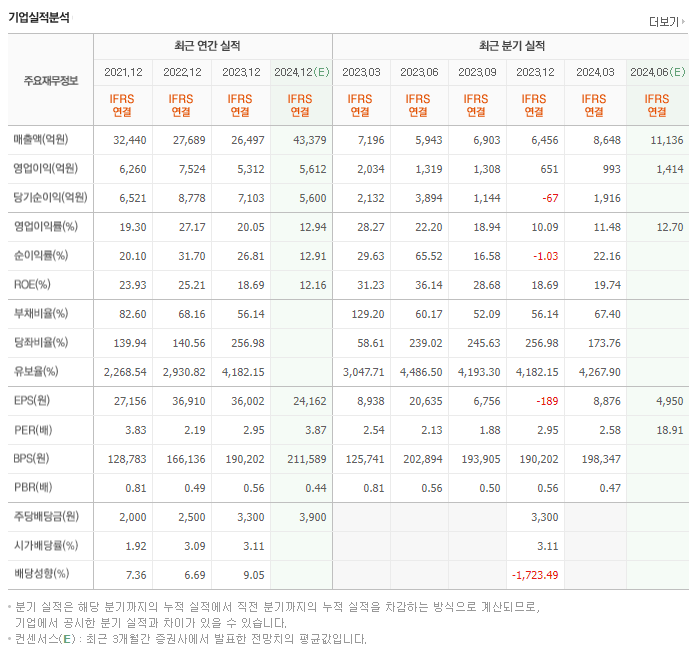This screenshot has height=648, width=694.
Task: Open the 더보기 link
Action: click(x=663, y=22)
